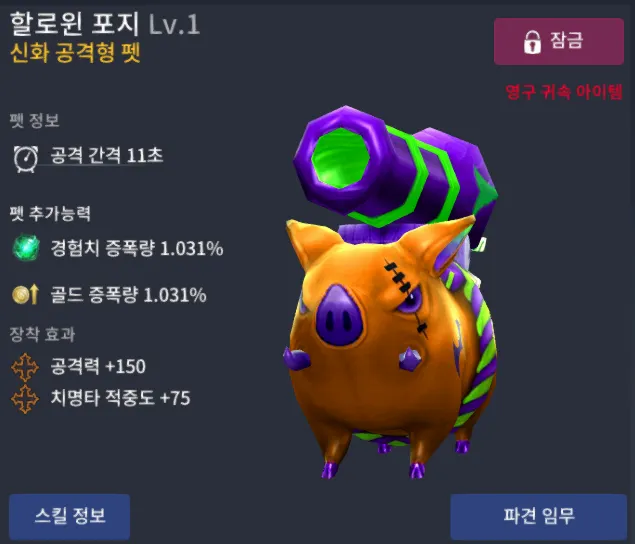Click the padlock icon on 잠금 button
The width and height of the screenshot is (635, 544).
[x=532, y=42]
